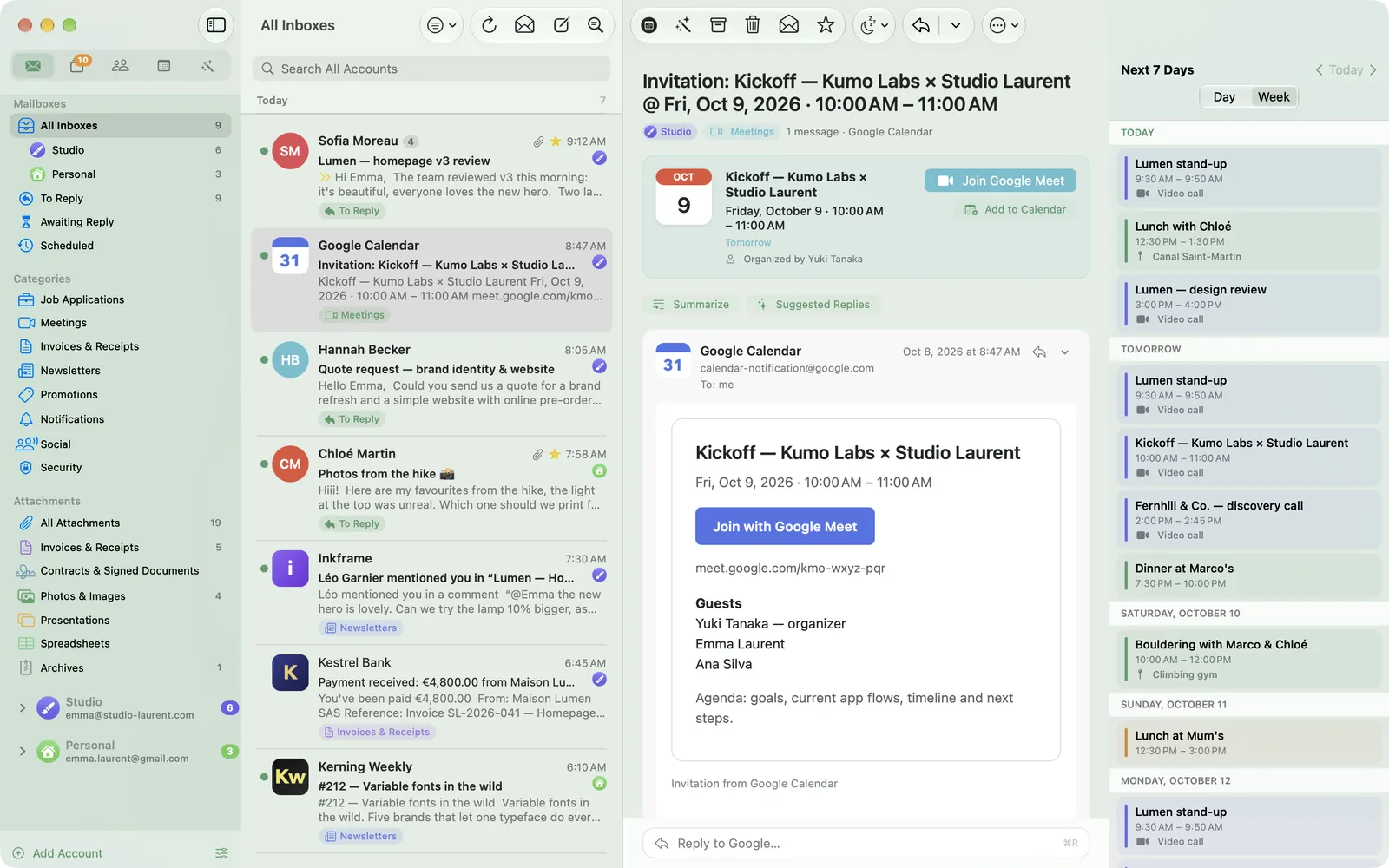Click the Summarize button
Image resolution: width=1389 pixels, height=868 pixels.
[691, 305]
